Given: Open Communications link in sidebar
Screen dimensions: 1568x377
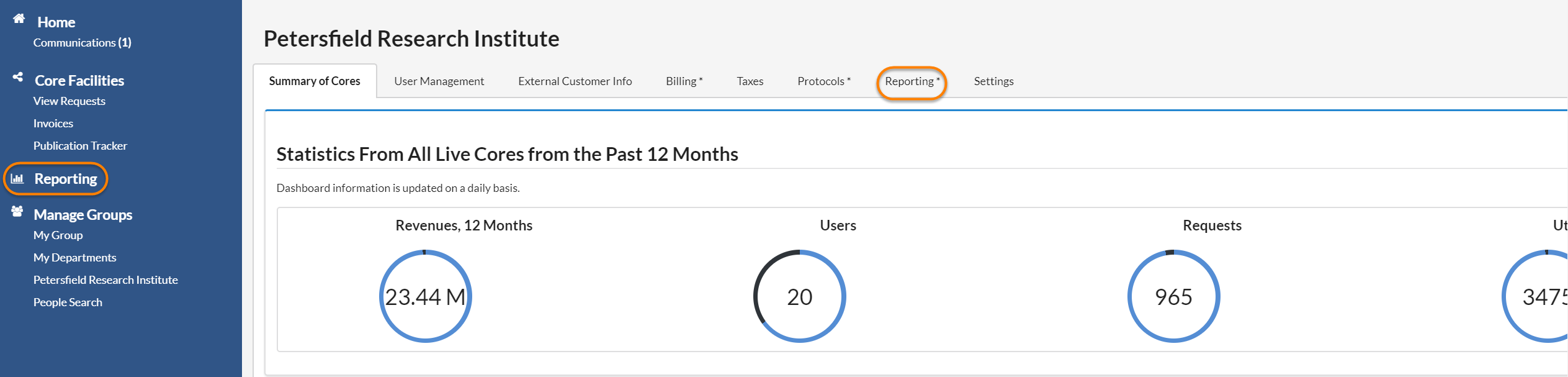Looking at the screenshot, I should pyautogui.click(x=82, y=43).
